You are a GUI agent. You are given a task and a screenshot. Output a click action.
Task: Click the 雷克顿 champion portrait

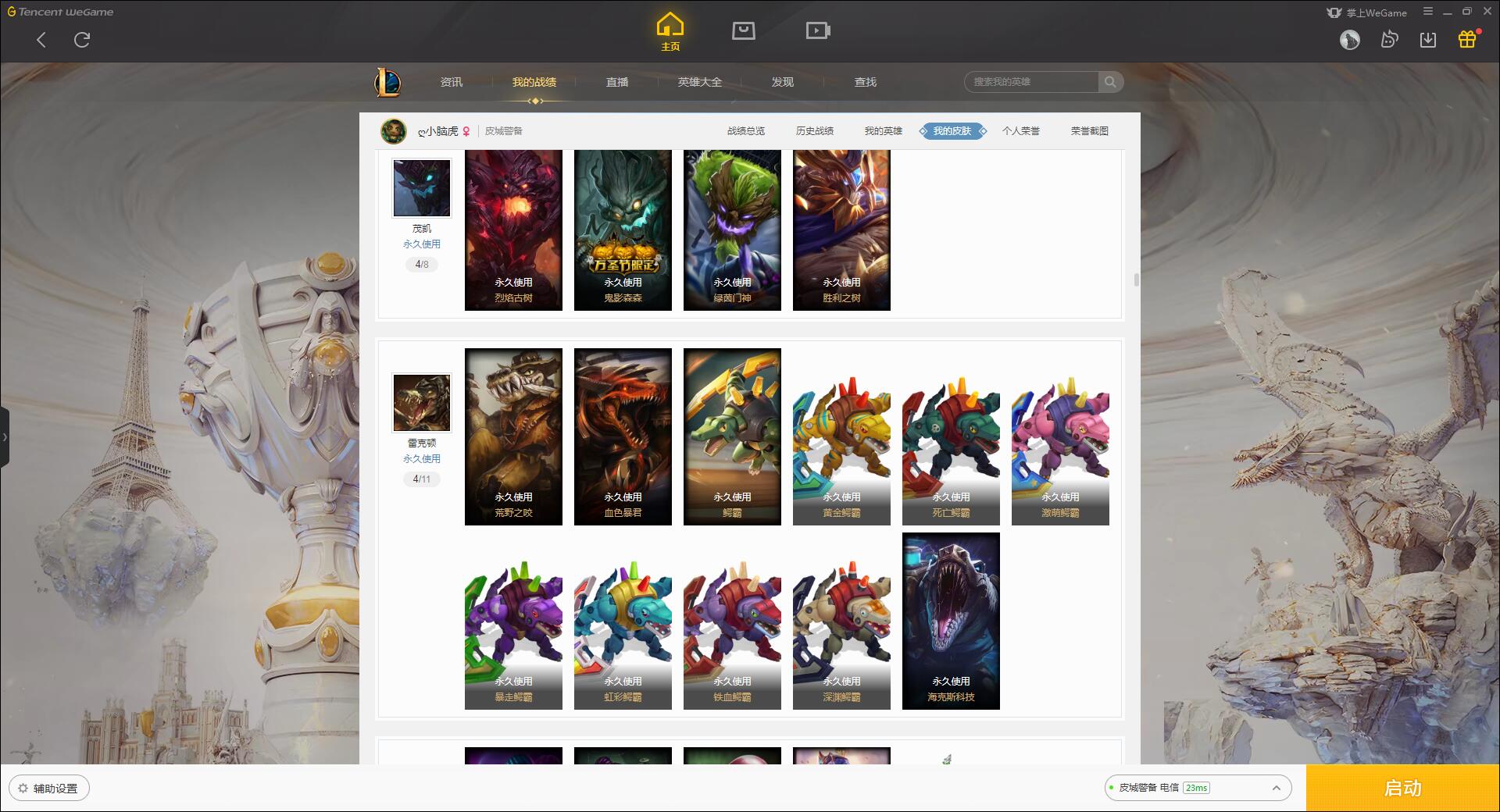click(x=422, y=403)
